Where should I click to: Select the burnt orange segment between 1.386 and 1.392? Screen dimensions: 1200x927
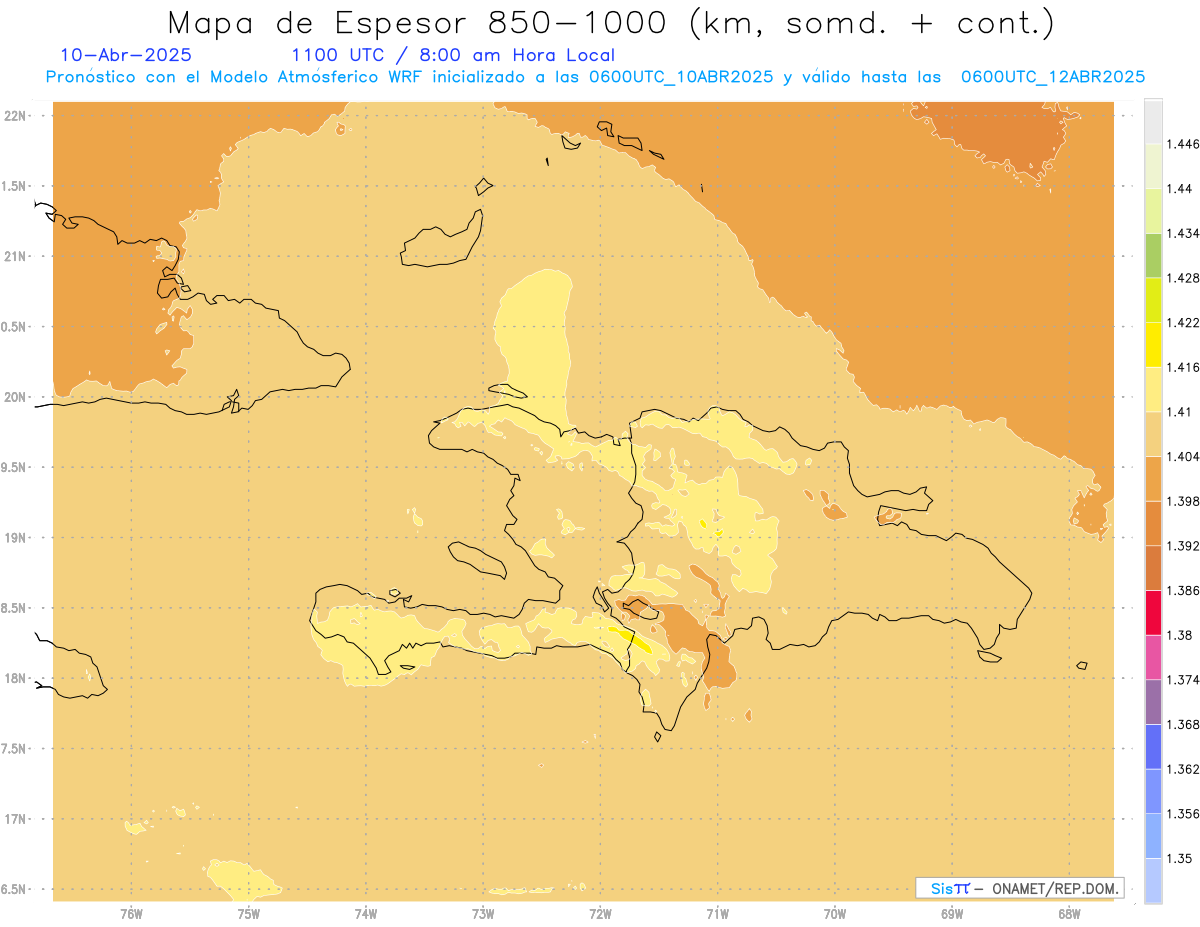coord(1153,567)
